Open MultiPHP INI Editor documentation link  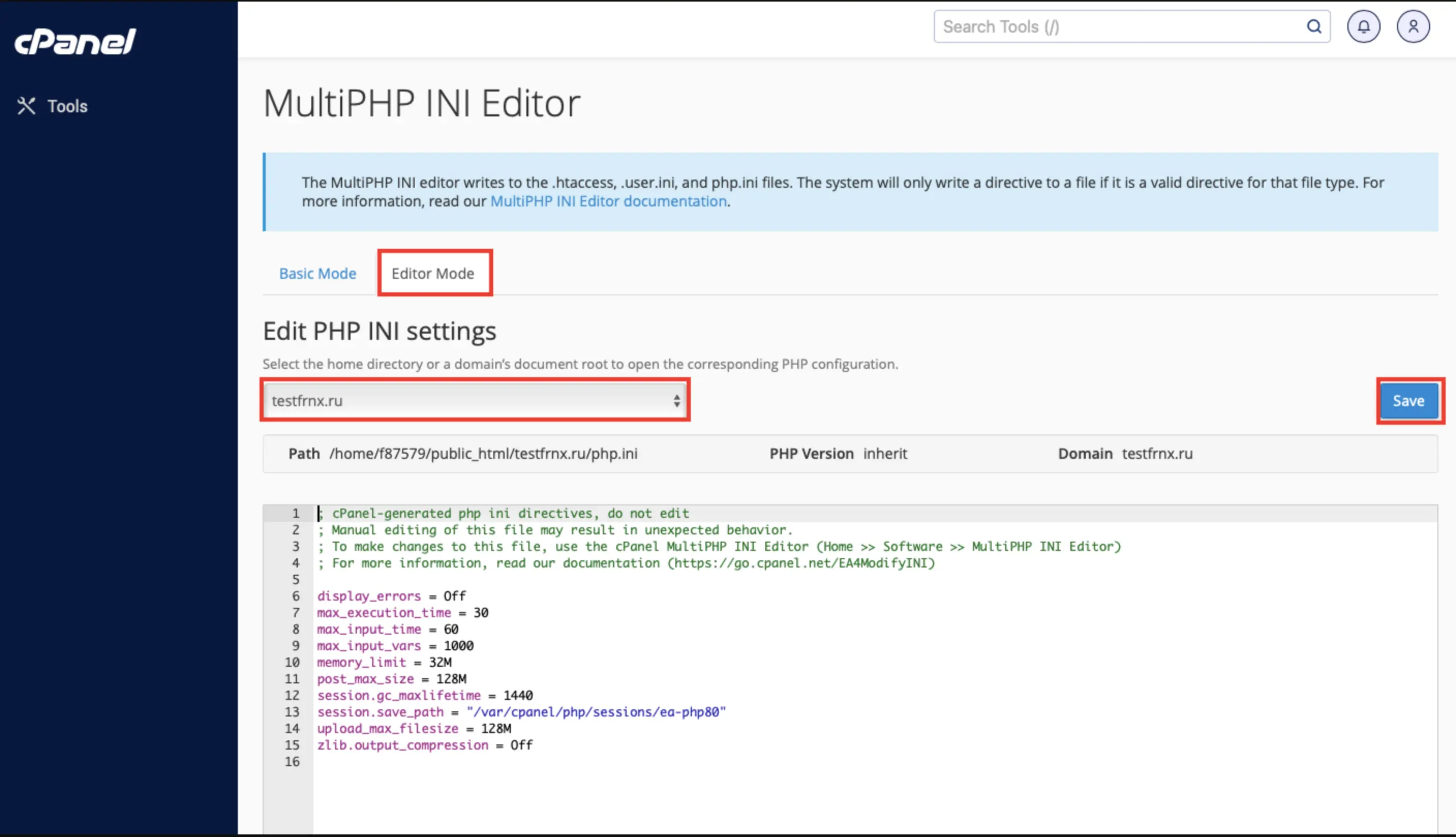609,201
